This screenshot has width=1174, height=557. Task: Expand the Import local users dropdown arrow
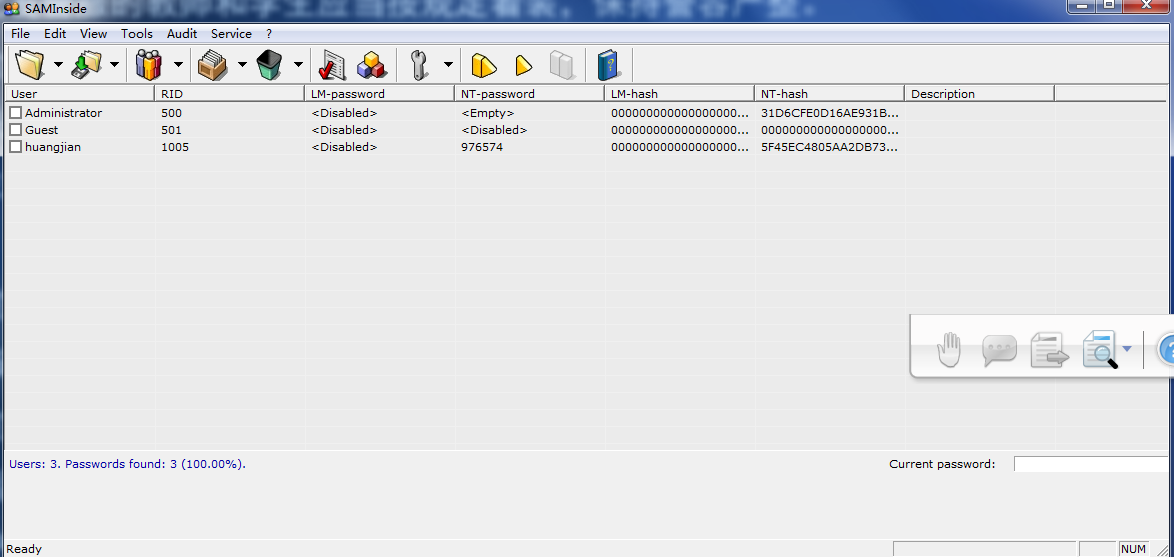(115, 64)
